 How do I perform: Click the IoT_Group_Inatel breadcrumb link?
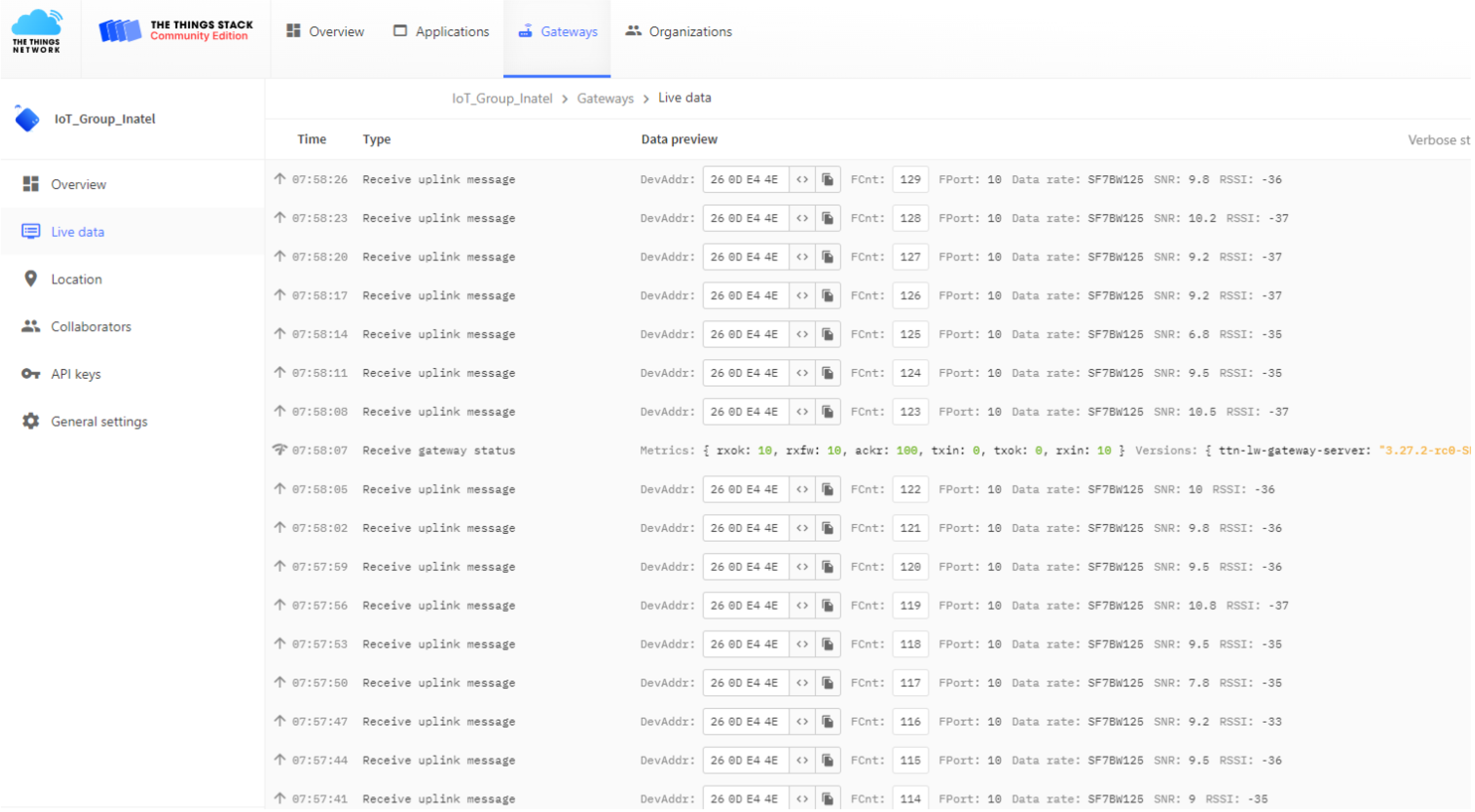click(x=502, y=98)
